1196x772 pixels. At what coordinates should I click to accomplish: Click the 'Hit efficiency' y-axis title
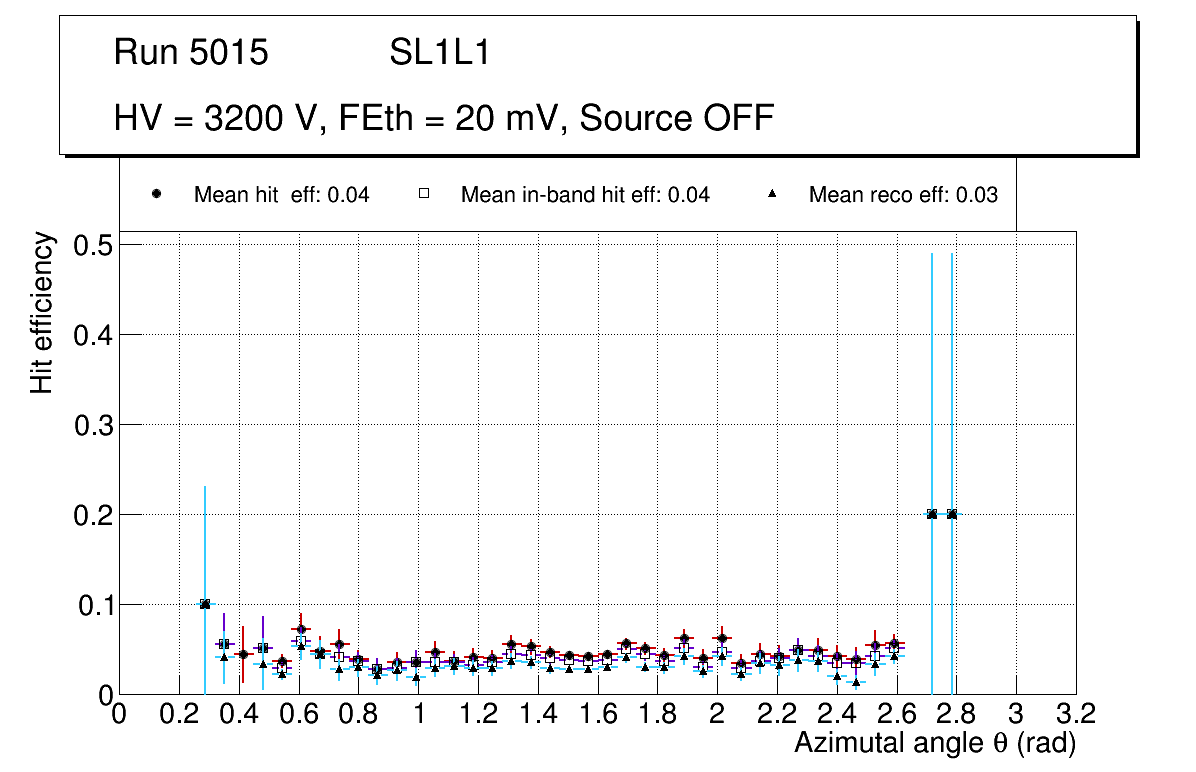[x=42, y=313]
